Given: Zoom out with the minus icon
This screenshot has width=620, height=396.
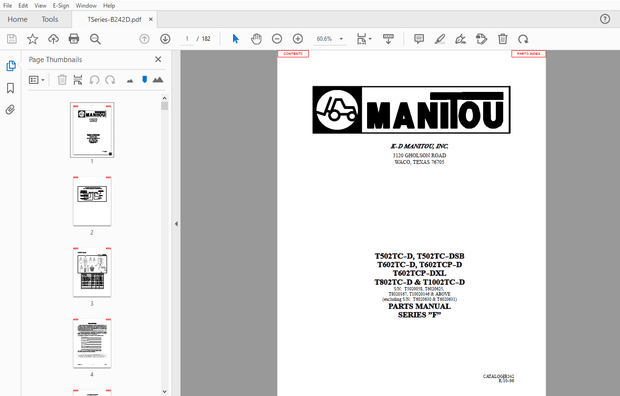Looking at the screenshot, I should (277, 39).
